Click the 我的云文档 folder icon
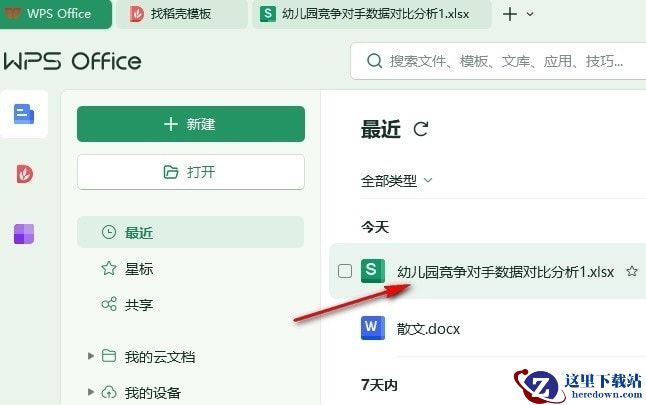646x405 pixels. (x=109, y=356)
